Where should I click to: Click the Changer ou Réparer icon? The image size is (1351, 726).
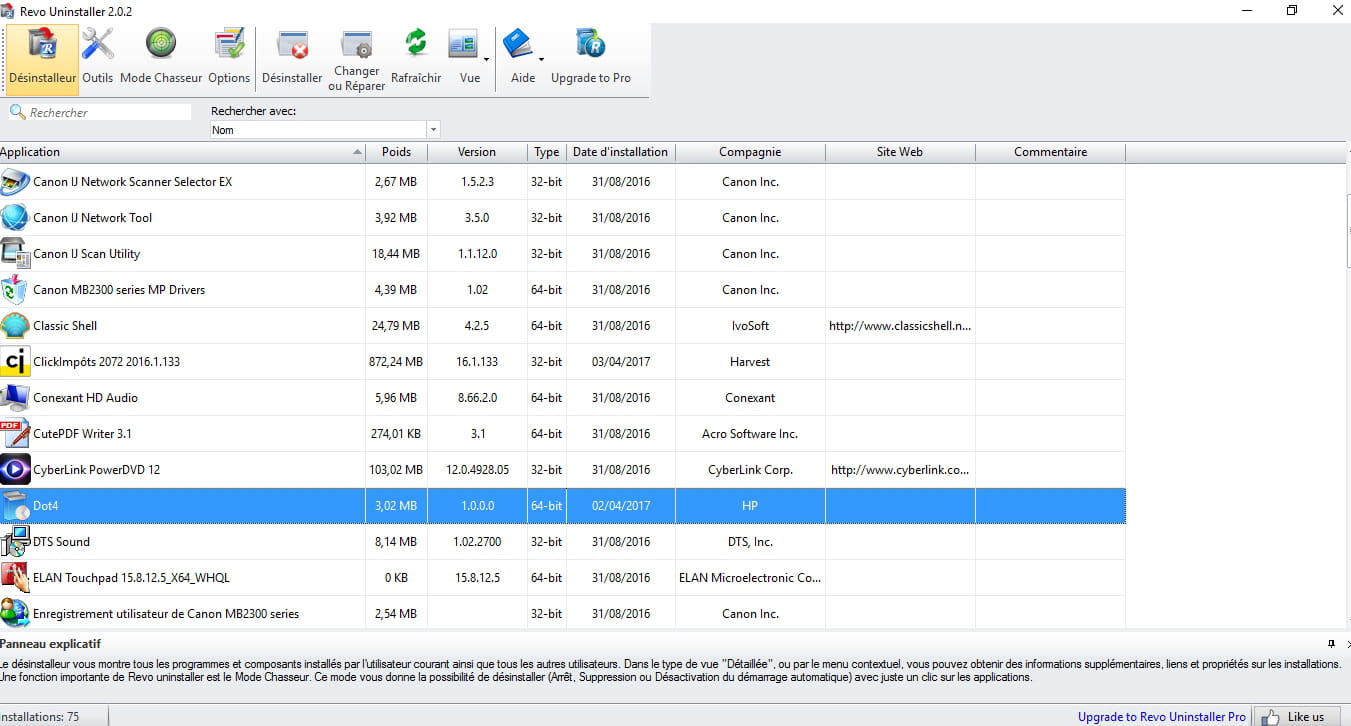point(357,44)
